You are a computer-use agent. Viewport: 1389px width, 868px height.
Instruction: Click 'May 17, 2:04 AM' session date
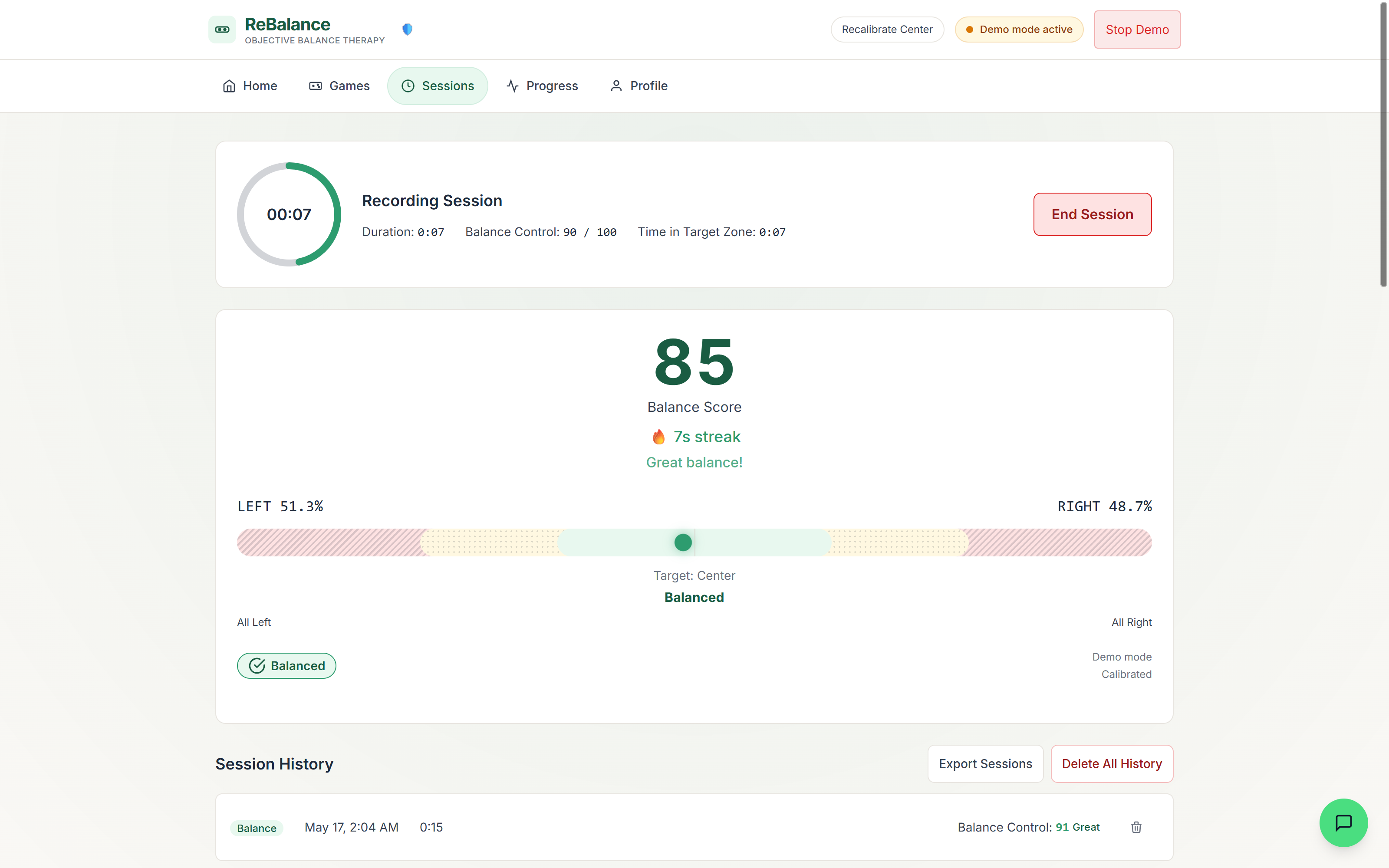tap(351, 827)
